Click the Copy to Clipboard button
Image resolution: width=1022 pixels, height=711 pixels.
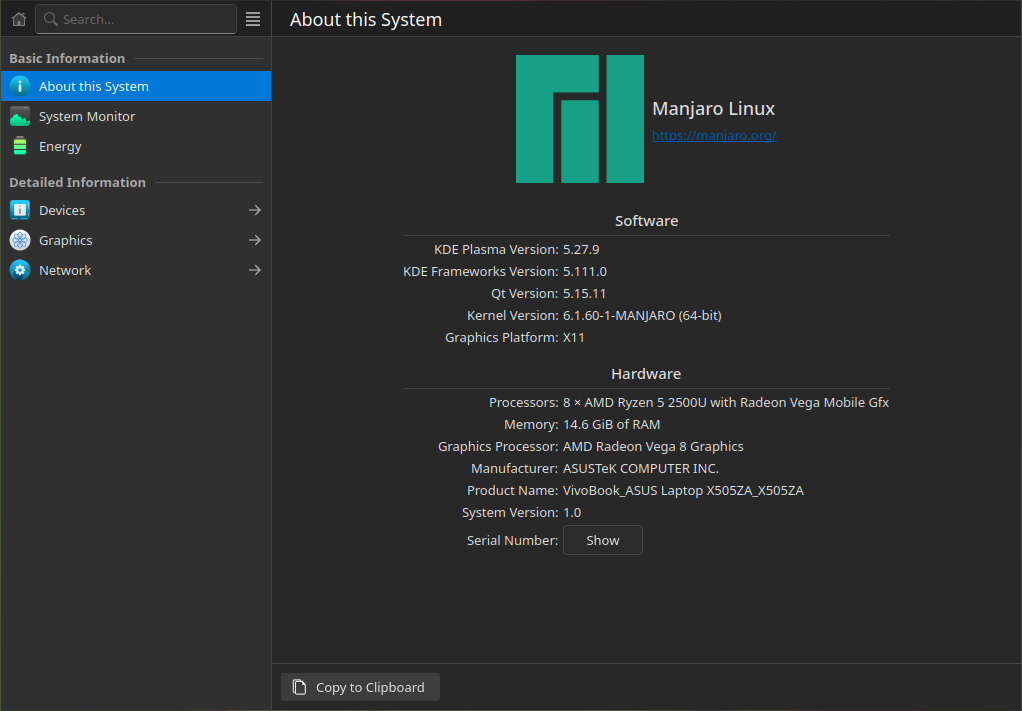click(x=360, y=687)
